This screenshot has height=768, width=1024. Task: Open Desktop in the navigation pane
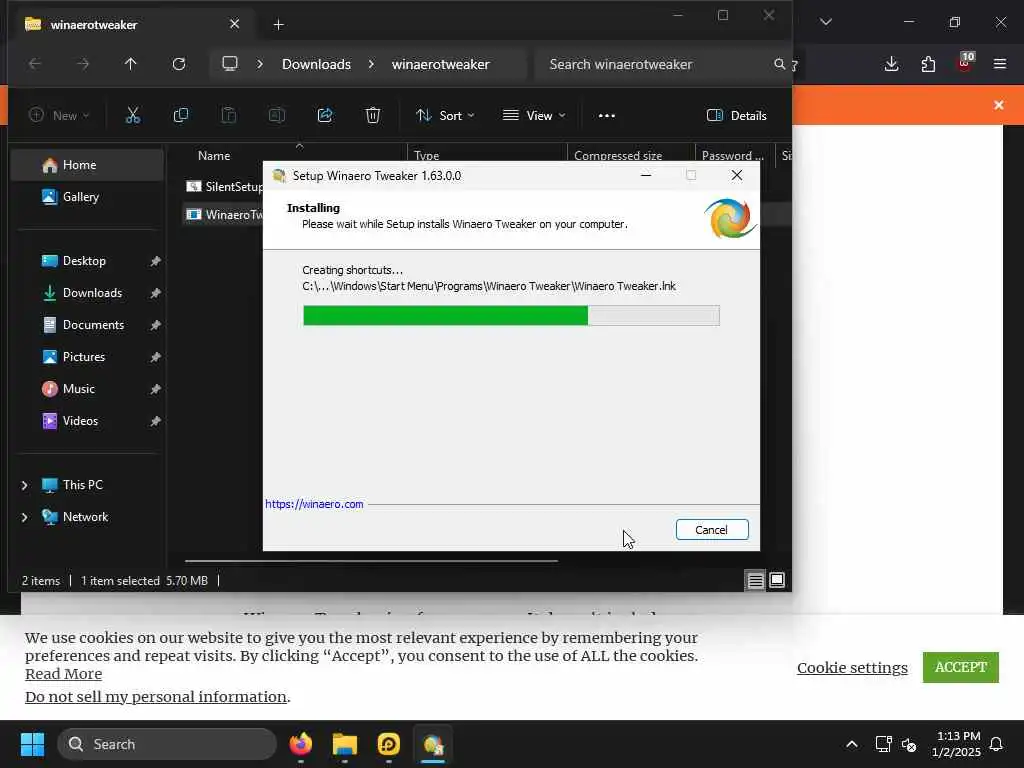[86, 261]
